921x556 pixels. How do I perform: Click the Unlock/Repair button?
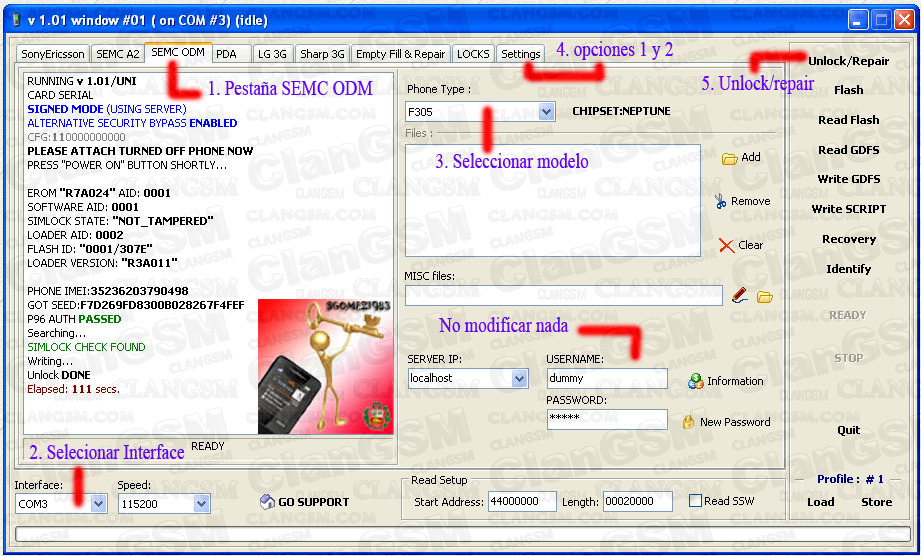pos(848,61)
